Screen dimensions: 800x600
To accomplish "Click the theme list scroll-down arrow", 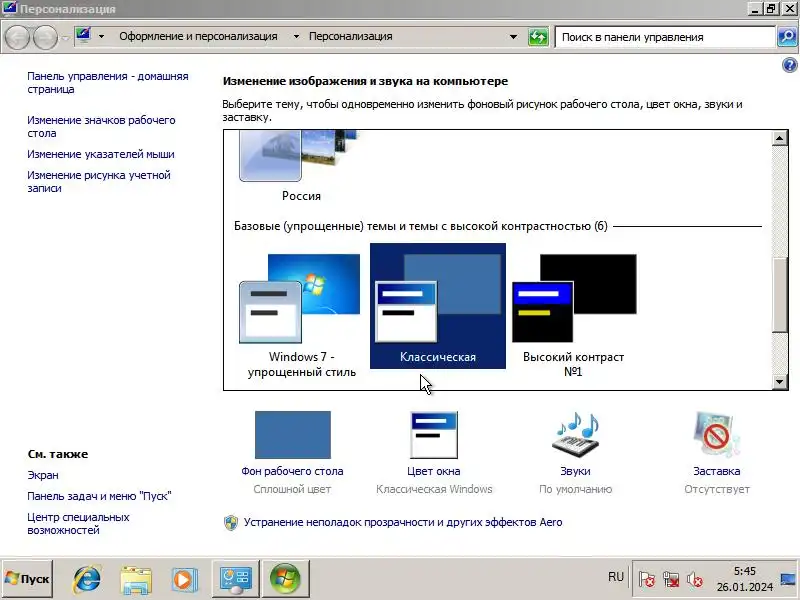I will click(x=780, y=382).
